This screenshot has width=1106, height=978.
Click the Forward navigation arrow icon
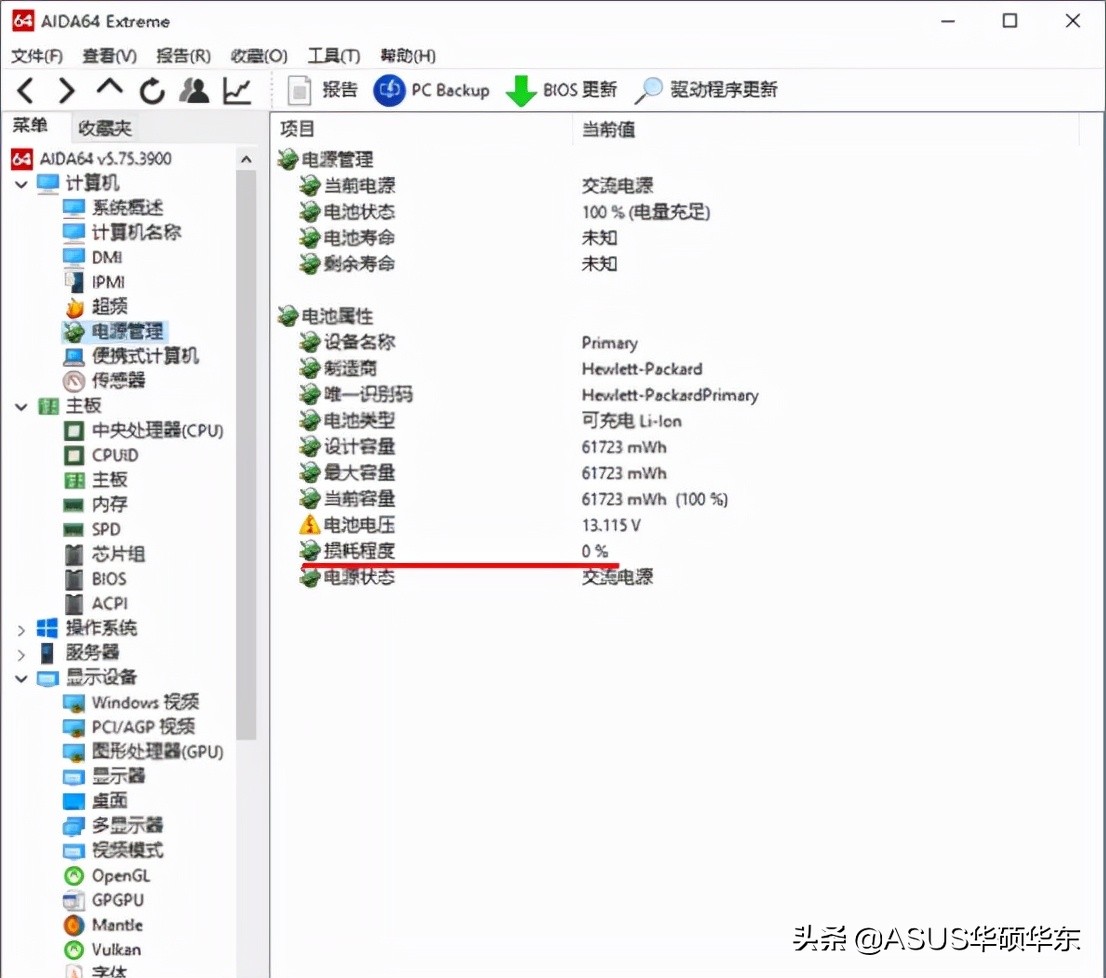pos(66,90)
